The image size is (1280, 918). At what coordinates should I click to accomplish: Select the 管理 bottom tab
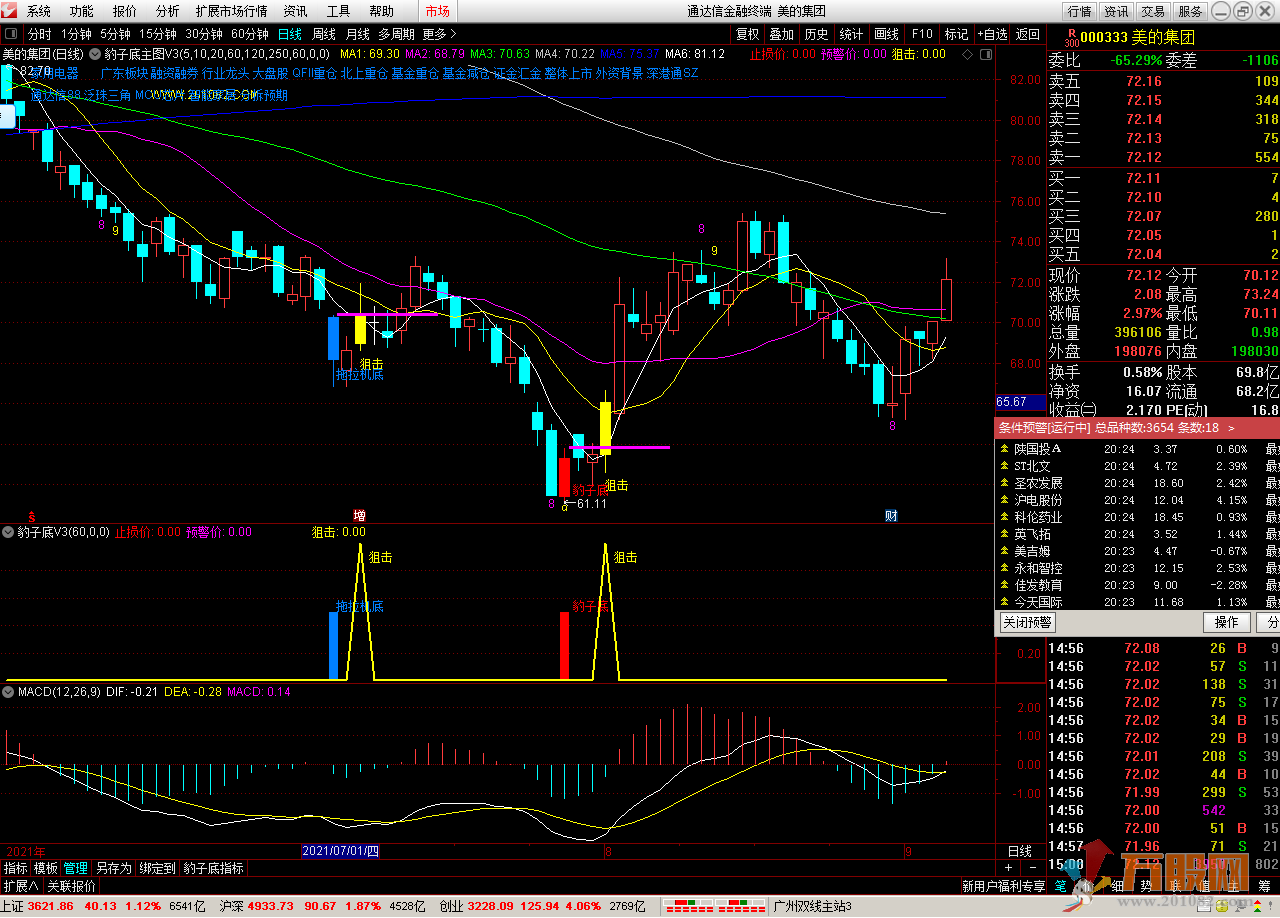tap(76, 868)
